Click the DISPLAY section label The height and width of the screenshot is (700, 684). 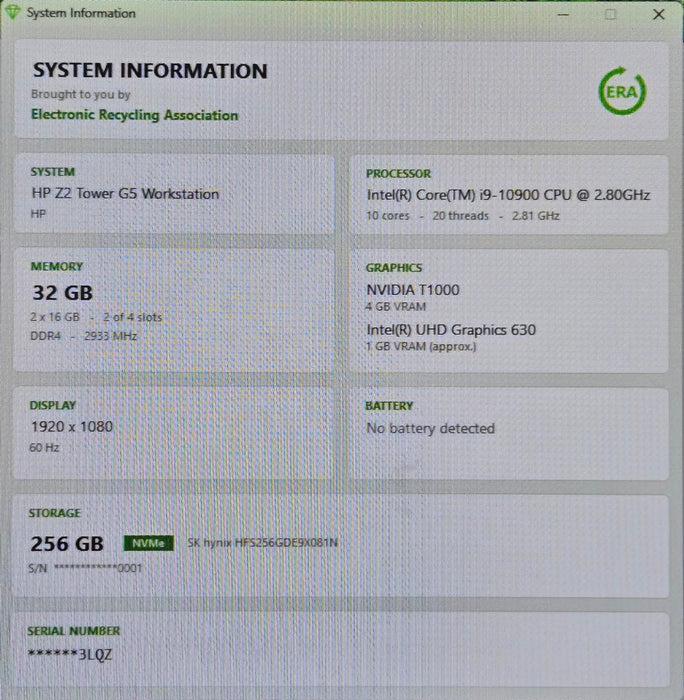(x=53, y=405)
